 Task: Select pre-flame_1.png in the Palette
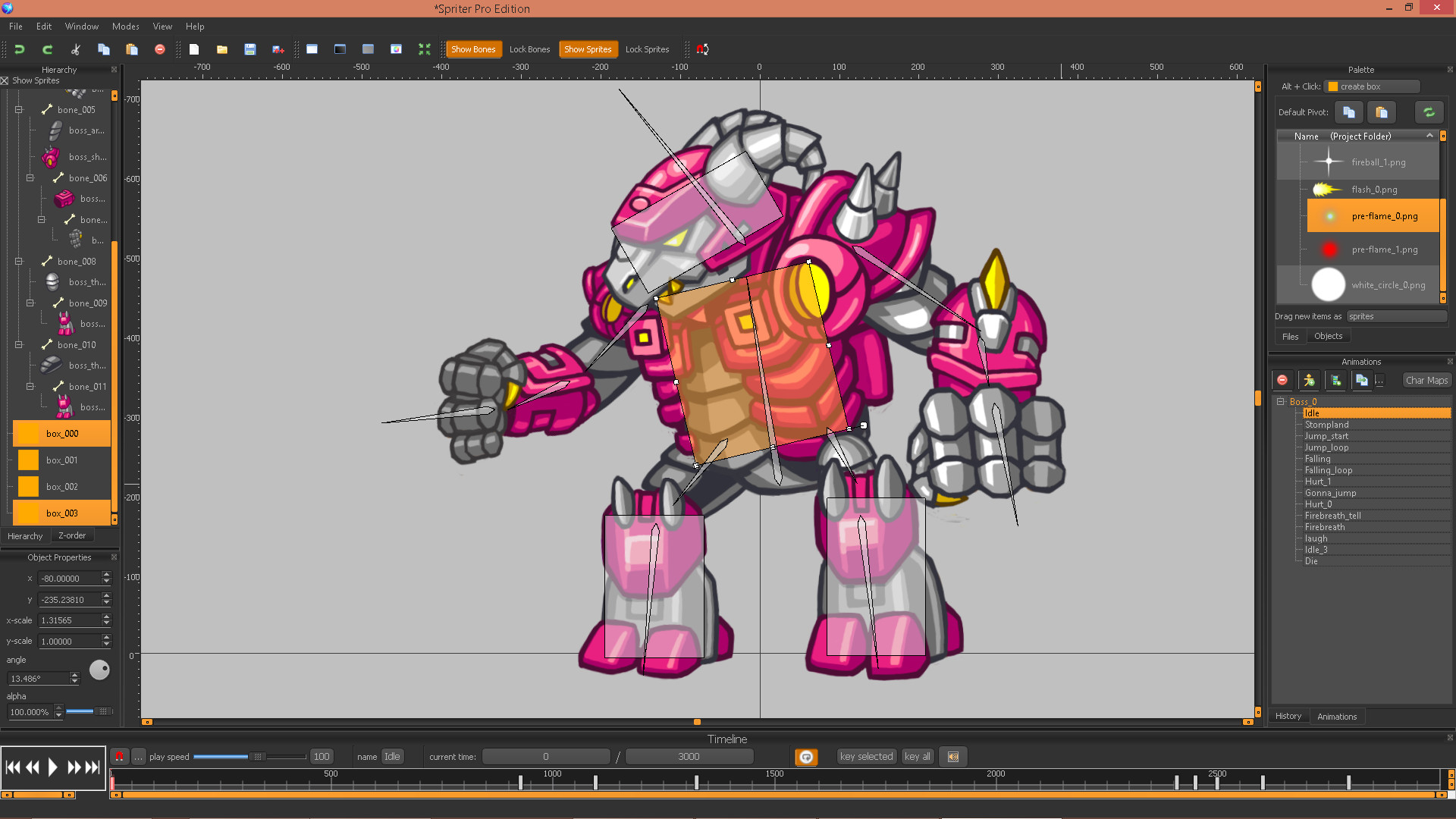click(1385, 249)
